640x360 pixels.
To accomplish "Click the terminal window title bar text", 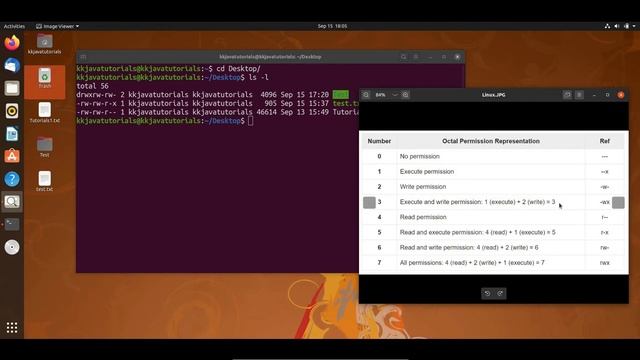I will point(270,57).
